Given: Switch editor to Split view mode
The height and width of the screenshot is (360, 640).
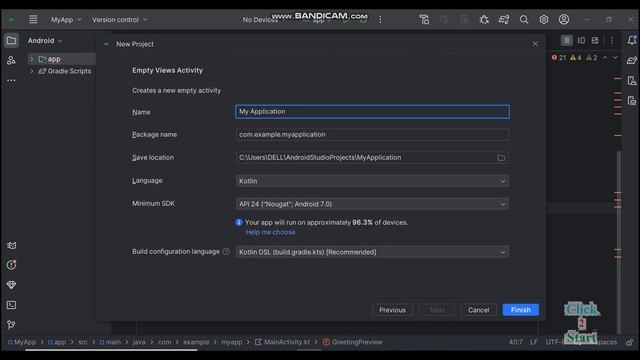Looking at the screenshot, I should 581,40.
